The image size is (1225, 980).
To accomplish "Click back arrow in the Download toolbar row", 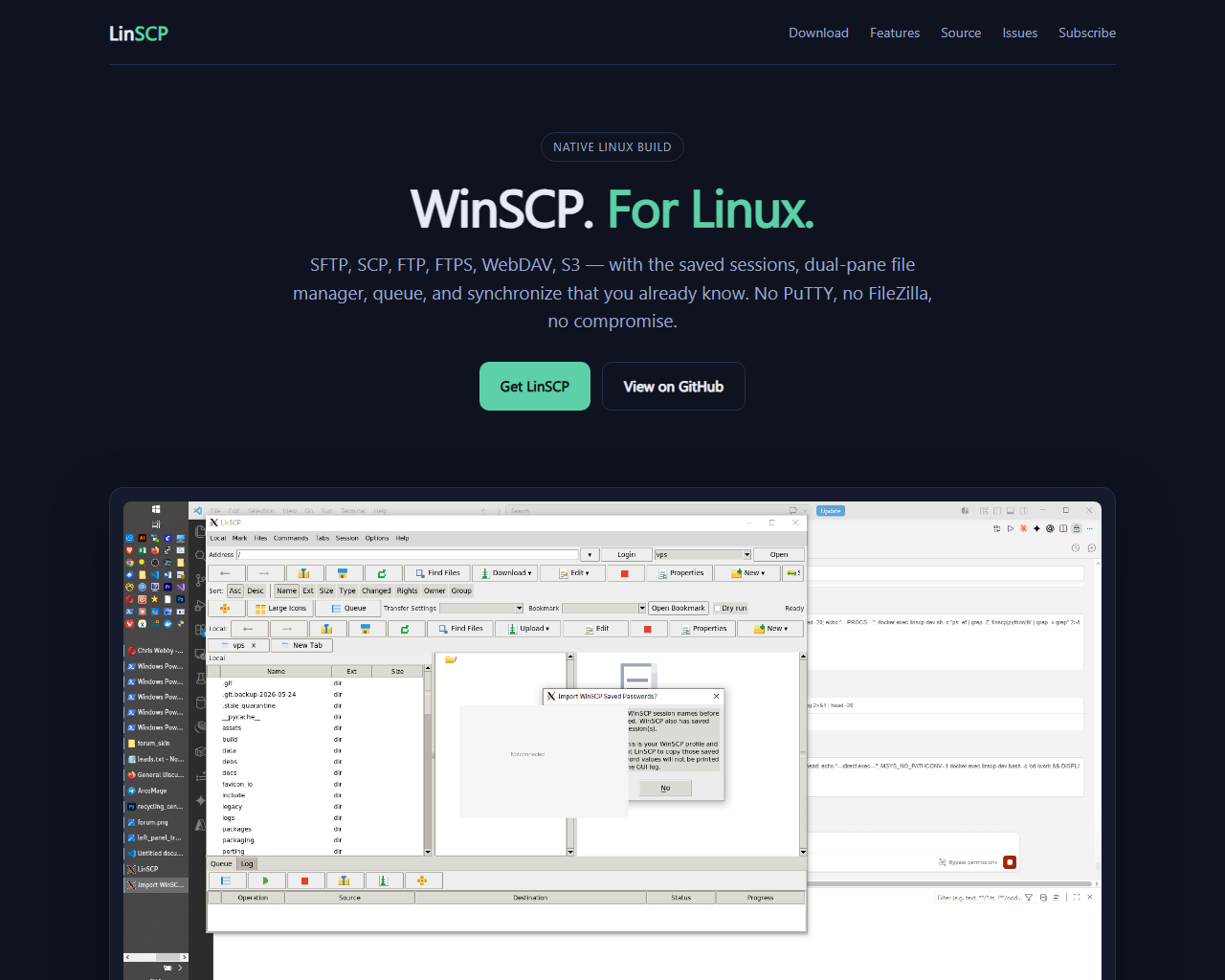I will pyautogui.click(x=225, y=573).
